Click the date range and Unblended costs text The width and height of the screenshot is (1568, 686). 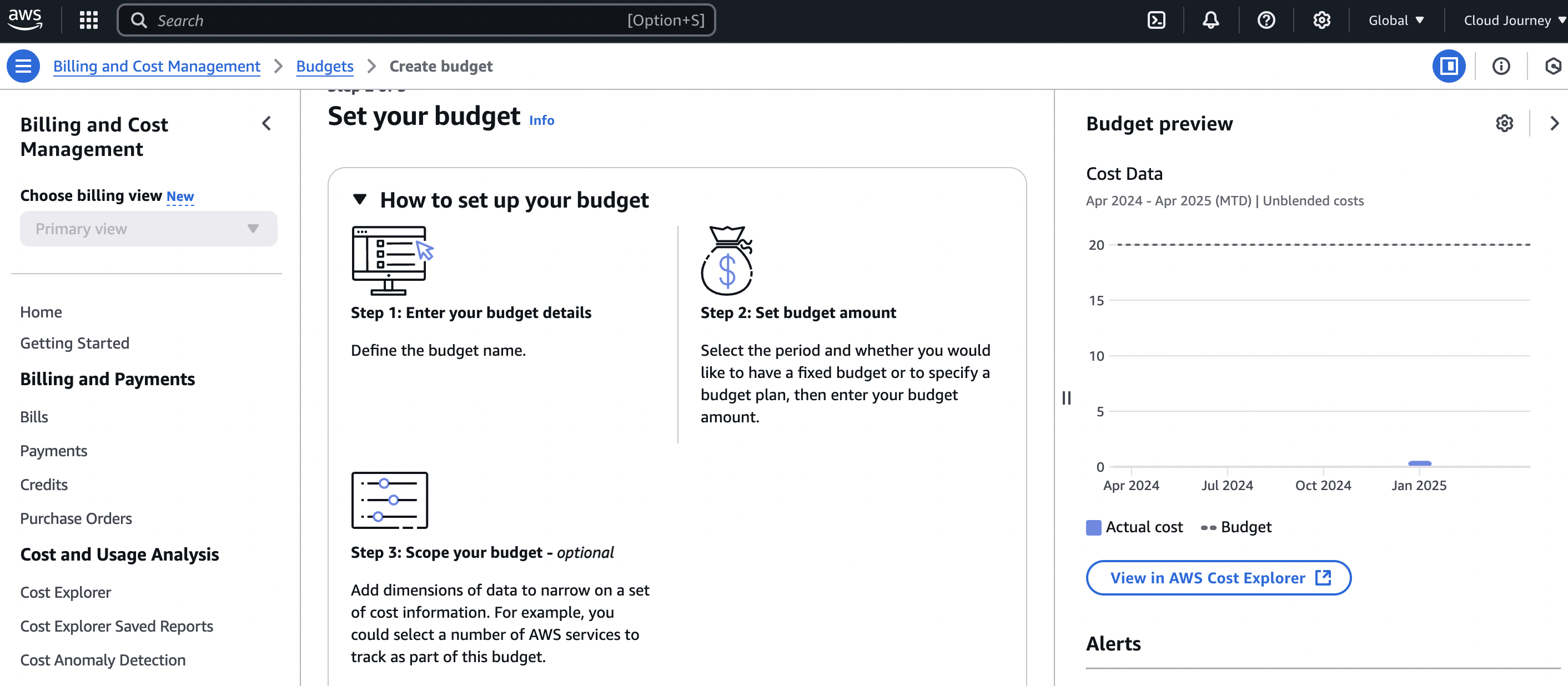tap(1225, 200)
